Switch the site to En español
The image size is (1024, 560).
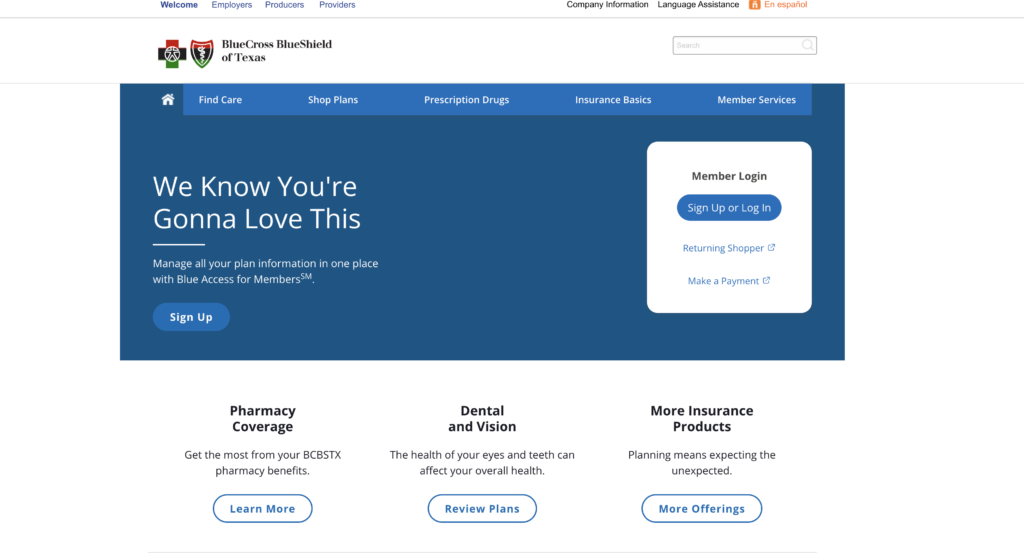click(x=786, y=5)
